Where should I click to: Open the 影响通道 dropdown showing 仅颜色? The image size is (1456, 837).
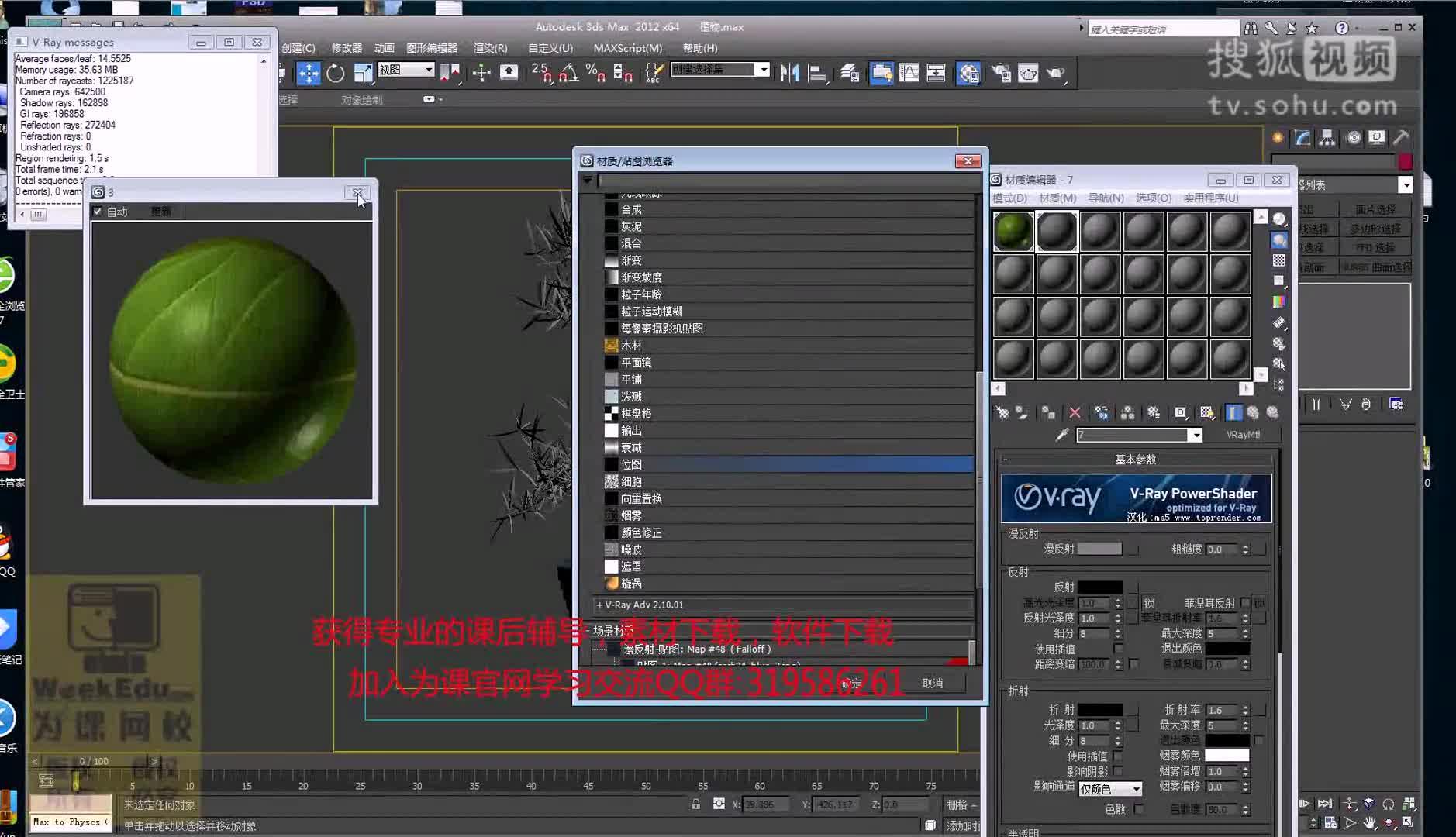1110,788
